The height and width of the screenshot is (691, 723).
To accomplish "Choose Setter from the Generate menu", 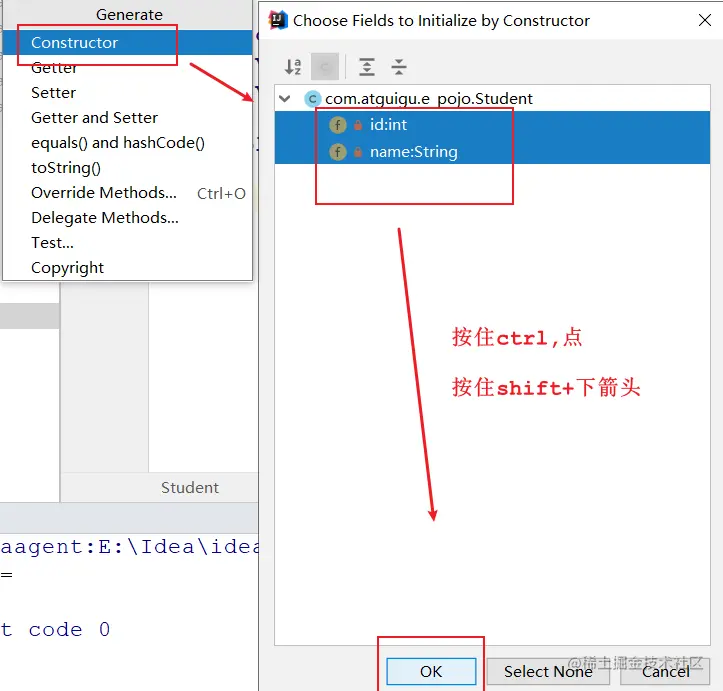I will coord(127,93).
